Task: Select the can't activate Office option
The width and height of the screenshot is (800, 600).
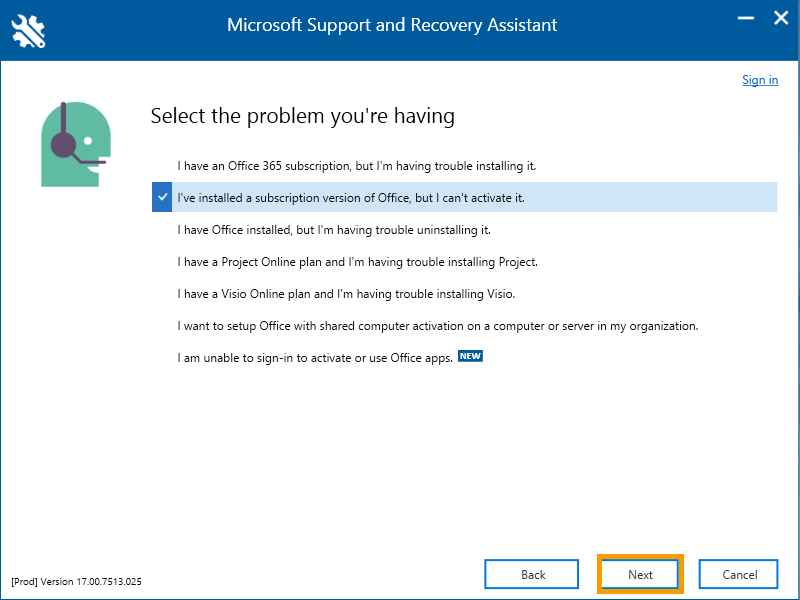Action: pos(464,197)
